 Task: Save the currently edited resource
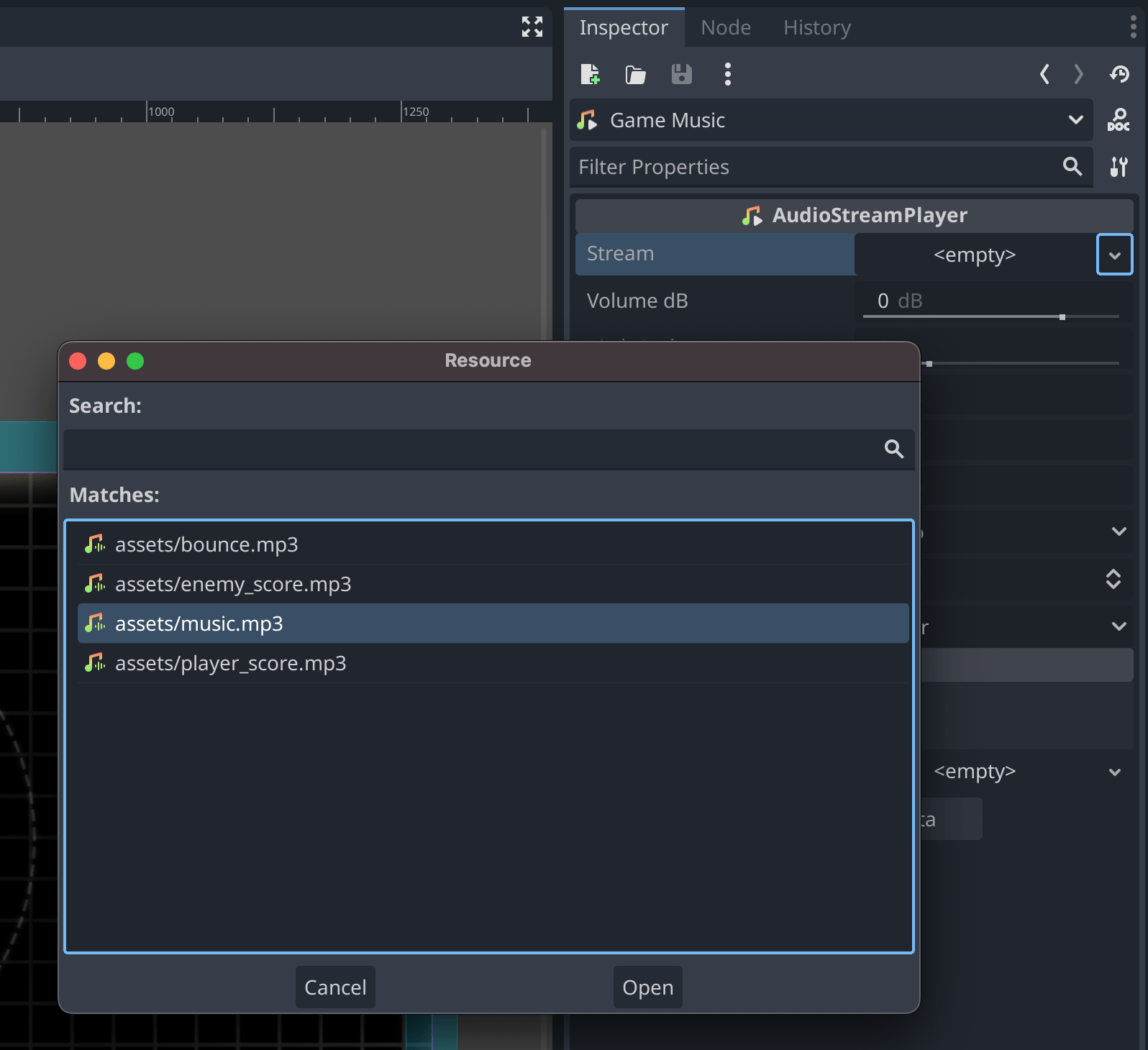click(x=681, y=74)
